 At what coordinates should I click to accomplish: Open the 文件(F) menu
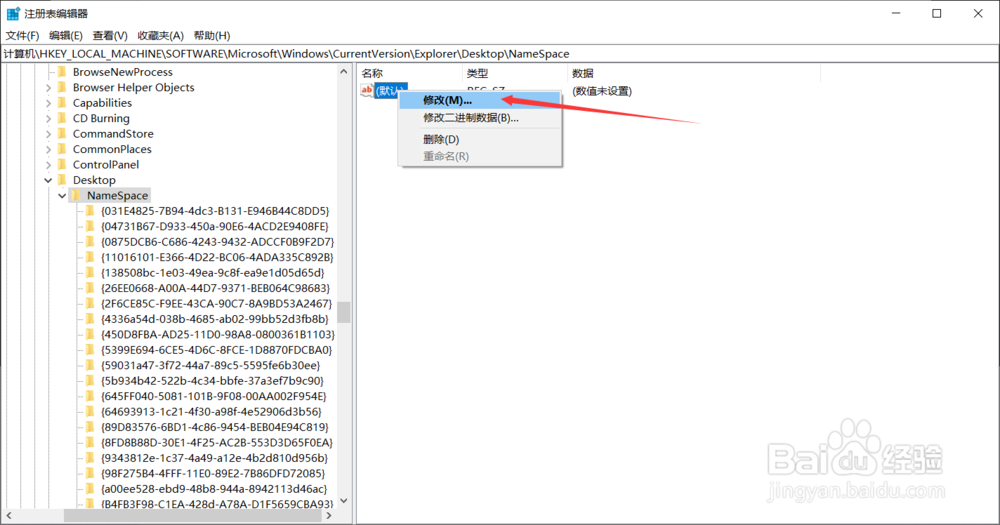(22, 36)
